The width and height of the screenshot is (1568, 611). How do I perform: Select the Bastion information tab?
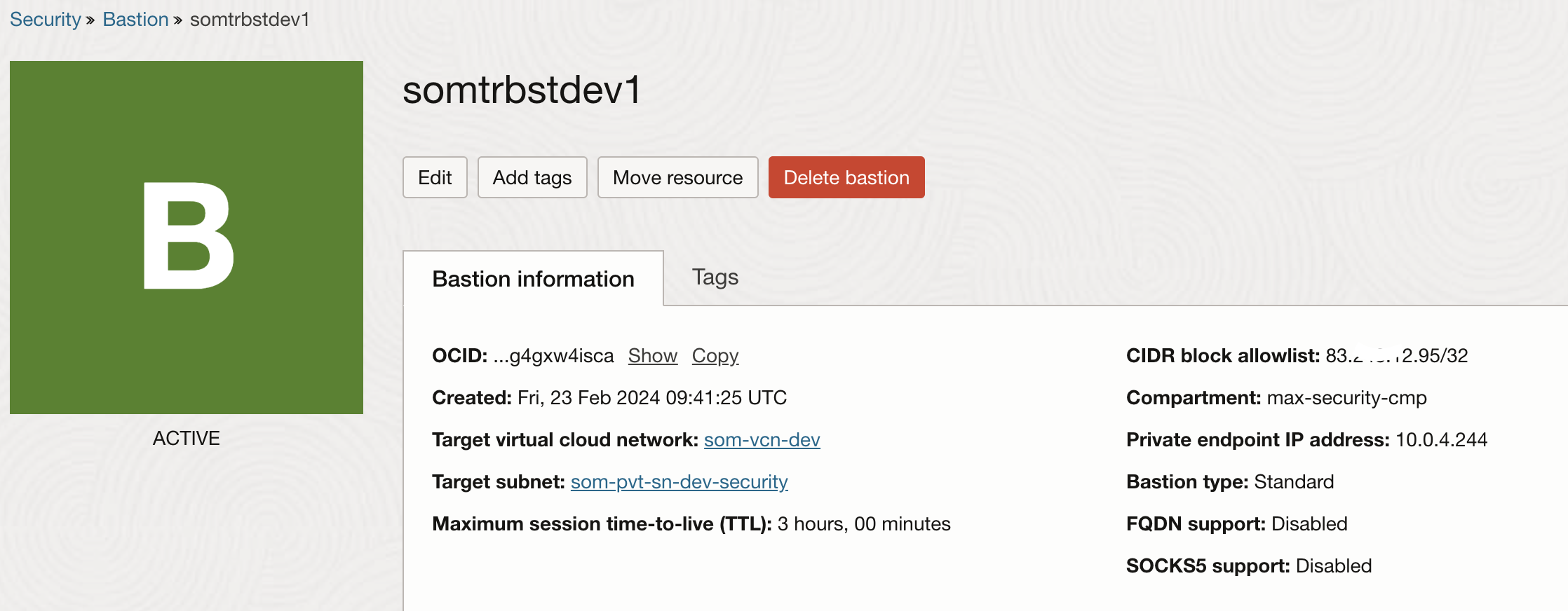tap(533, 279)
